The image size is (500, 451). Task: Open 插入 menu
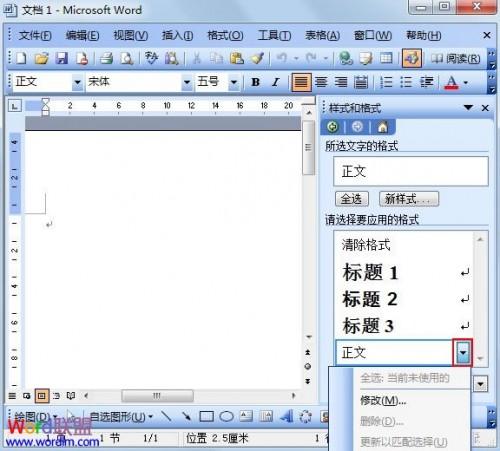click(x=177, y=35)
